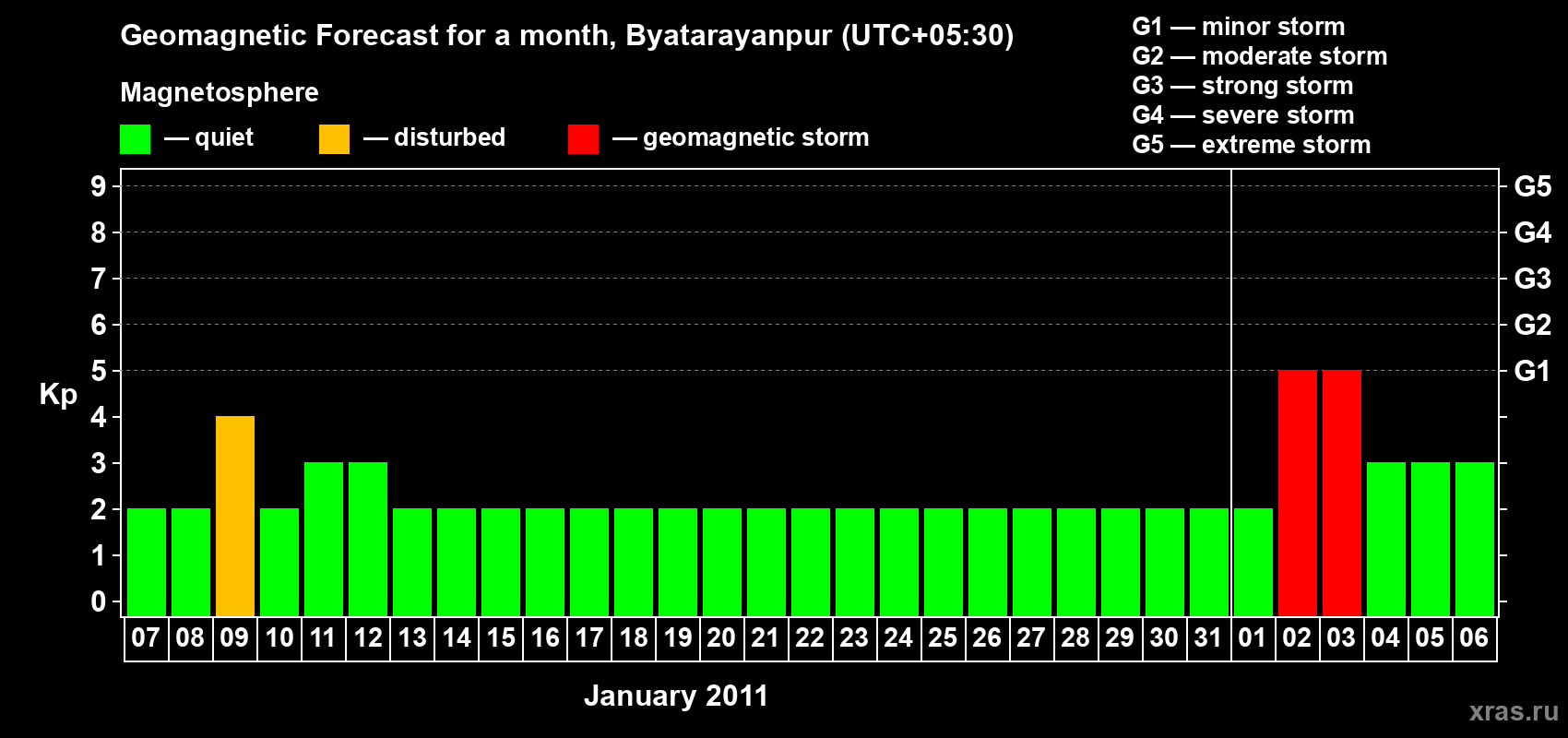This screenshot has width=1568, height=738.
Task: Click the 'G3 — strong storm' legend line
Action: (x=1242, y=86)
